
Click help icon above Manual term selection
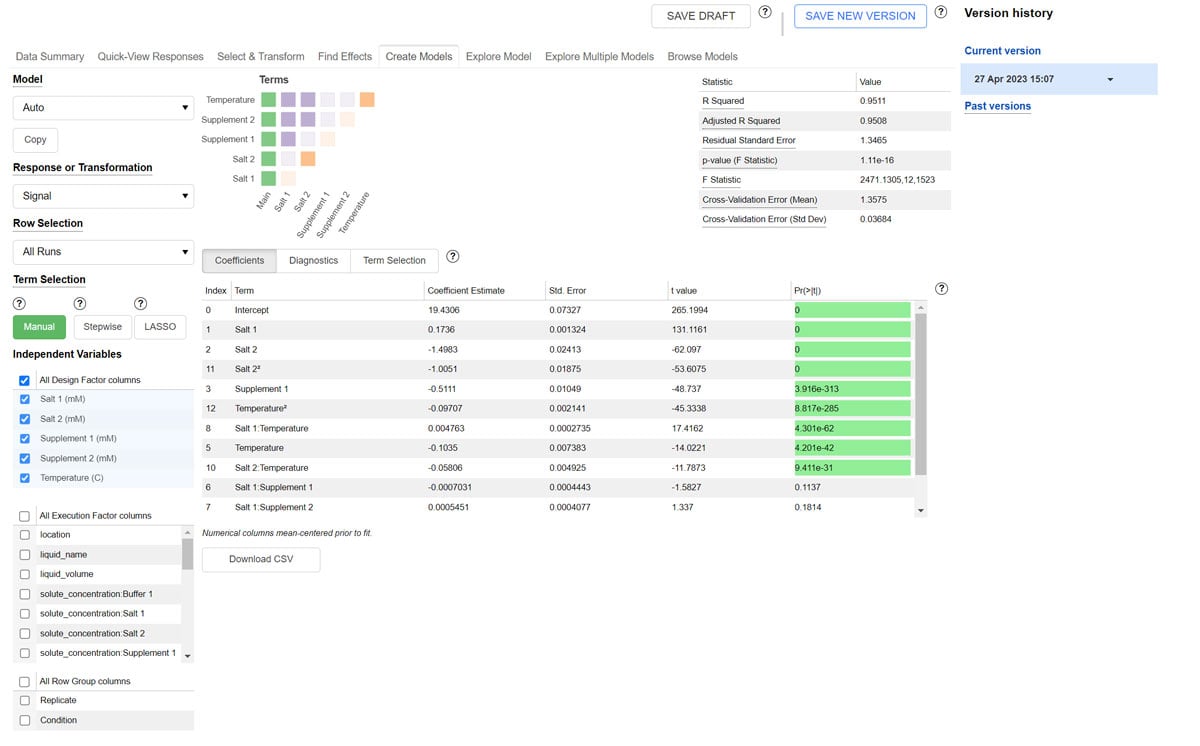[19, 303]
